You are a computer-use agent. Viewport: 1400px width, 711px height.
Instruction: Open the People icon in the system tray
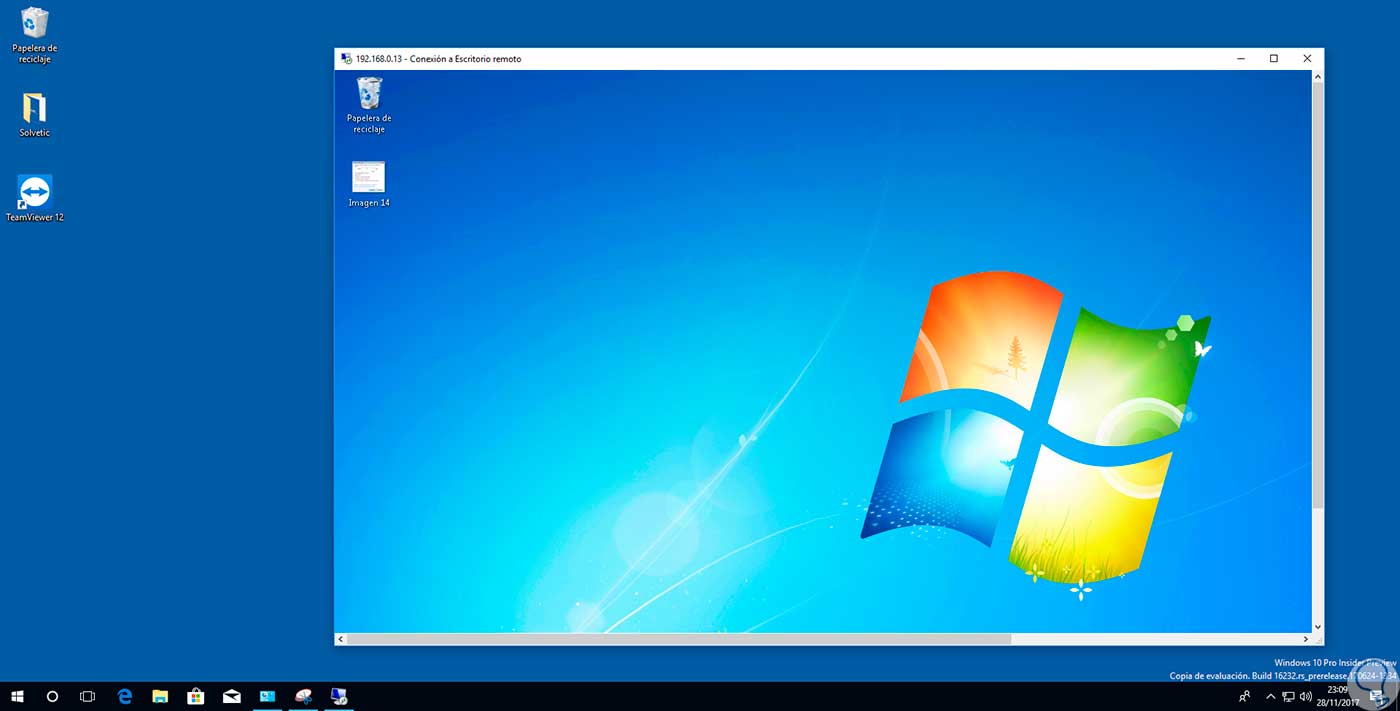pos(1245,696)
